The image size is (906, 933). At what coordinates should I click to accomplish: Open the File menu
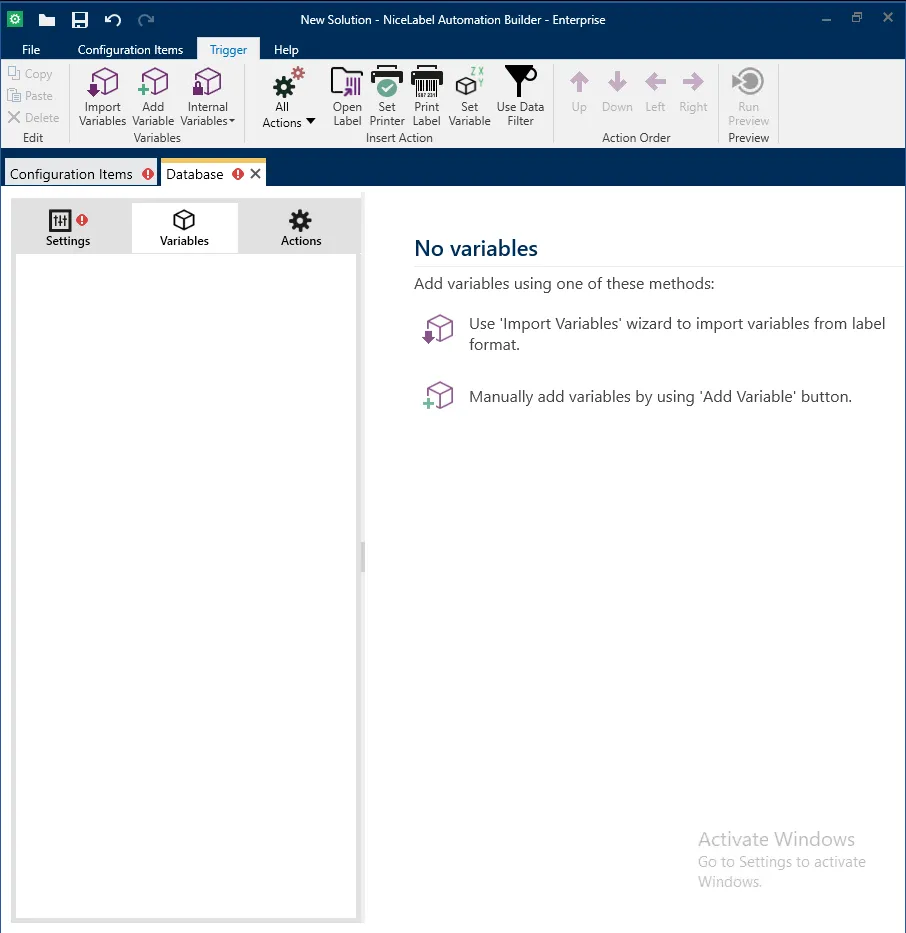tap(31, 49)
